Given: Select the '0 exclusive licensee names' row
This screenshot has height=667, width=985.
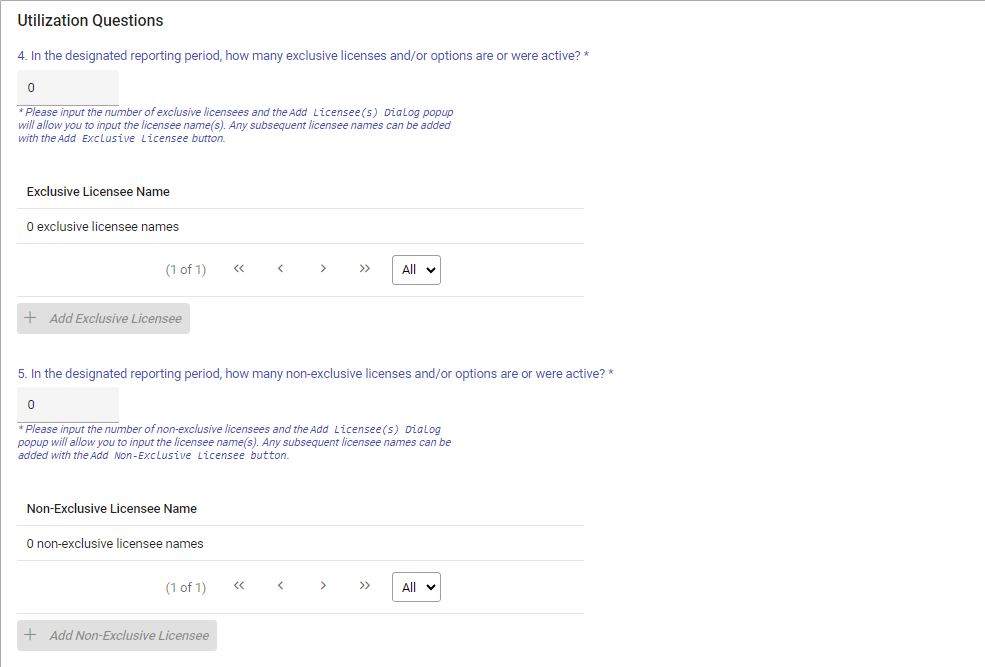Looking at the screenshot, I should (x=103, y=226).
